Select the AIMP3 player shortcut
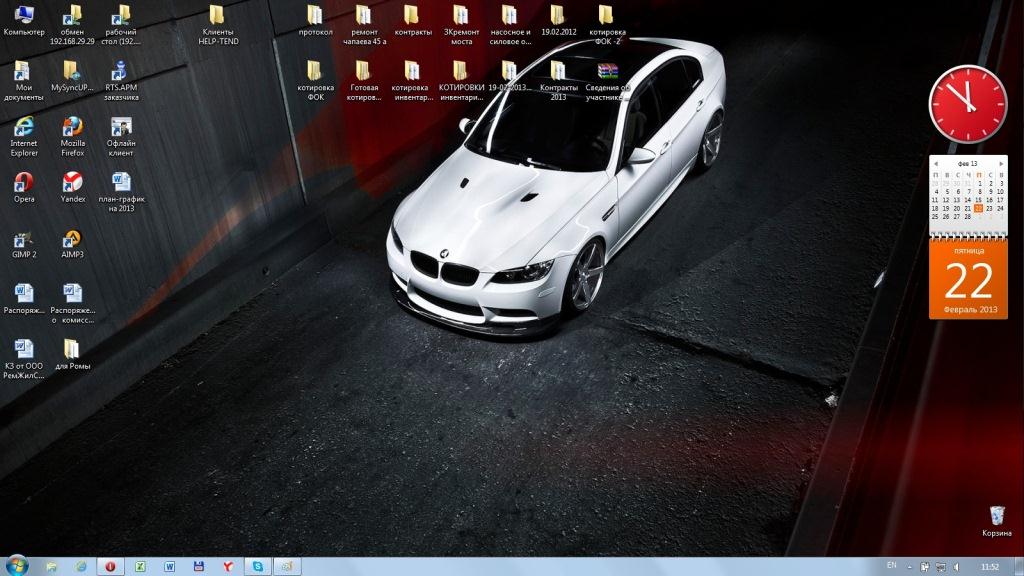1024x576 pixels. coord(72,240)
